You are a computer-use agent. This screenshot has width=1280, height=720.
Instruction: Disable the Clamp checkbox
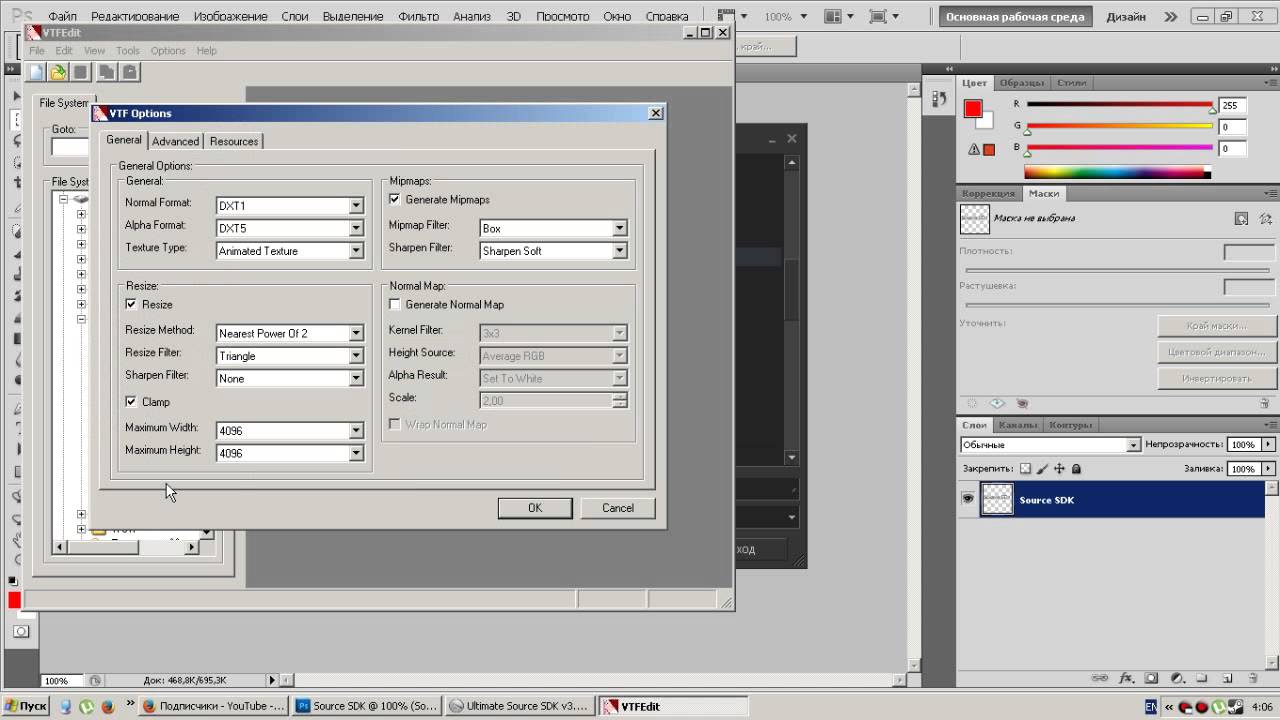point(131,401)
